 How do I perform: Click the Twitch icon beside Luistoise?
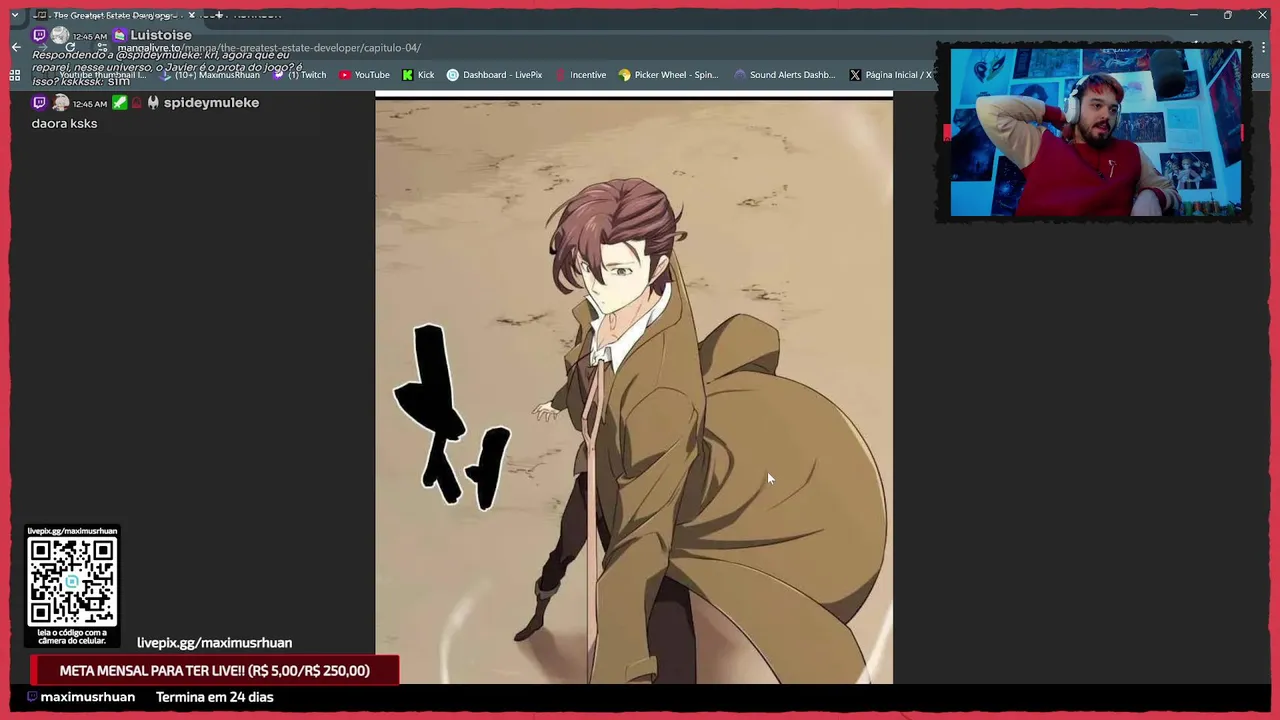pos(39,35)
